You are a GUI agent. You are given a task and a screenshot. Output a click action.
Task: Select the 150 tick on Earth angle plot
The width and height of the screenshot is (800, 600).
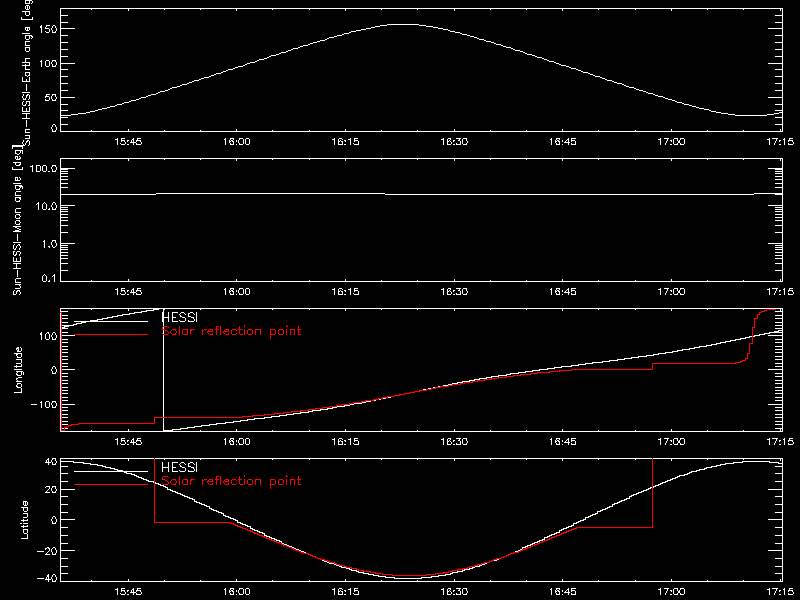click(x=47, y=29)
